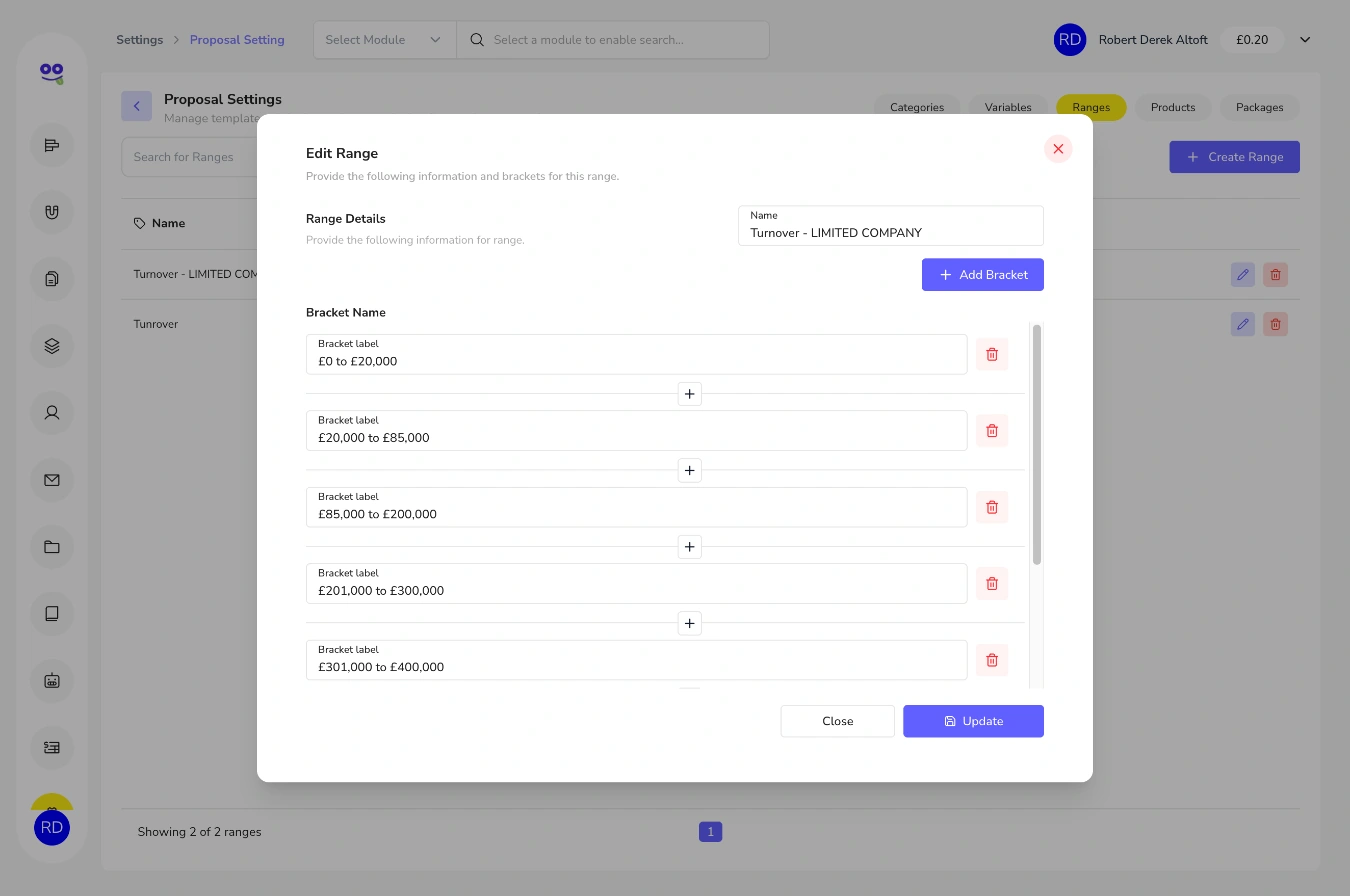Screen dimensions: 1350x896
Task: Delete the £0 to £20,000 bracket
Action: coord(992,354)
